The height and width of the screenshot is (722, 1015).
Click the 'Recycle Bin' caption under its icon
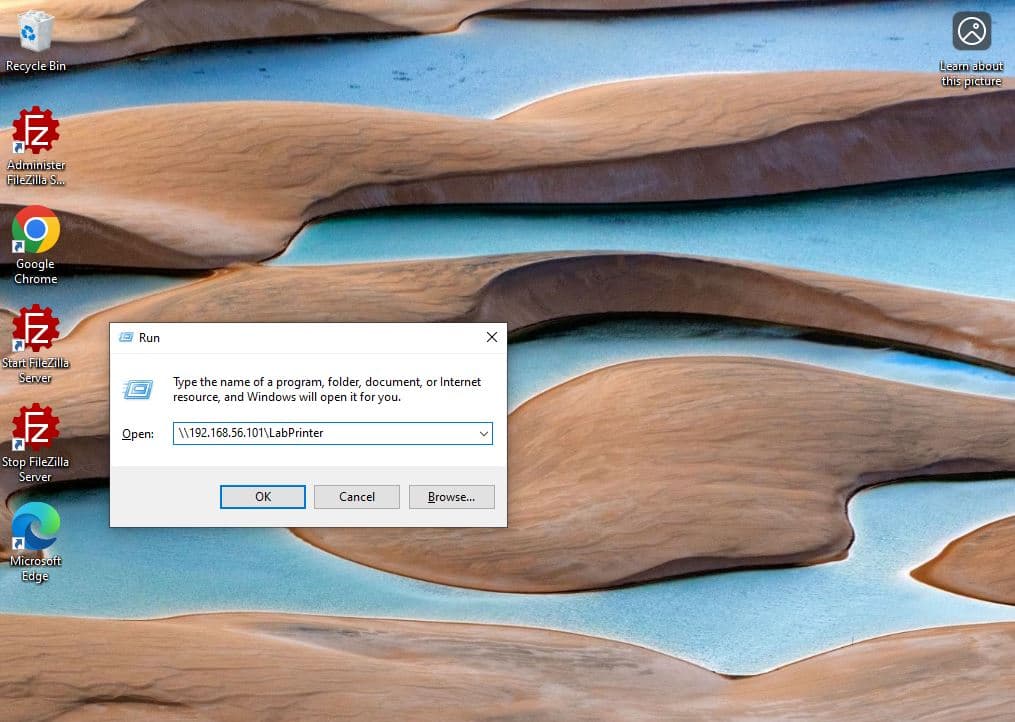(36, 66)
